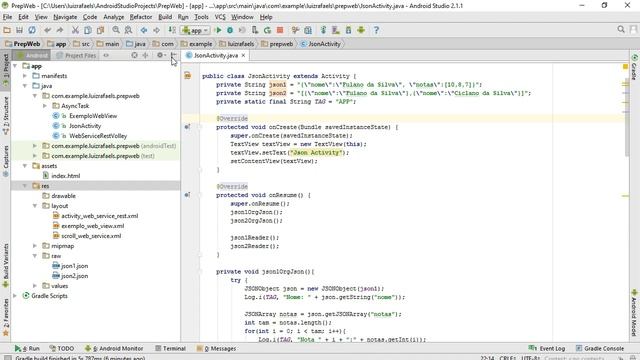The image size is (640, 360).
Task: Undo the last action
Action: point(48,30)
